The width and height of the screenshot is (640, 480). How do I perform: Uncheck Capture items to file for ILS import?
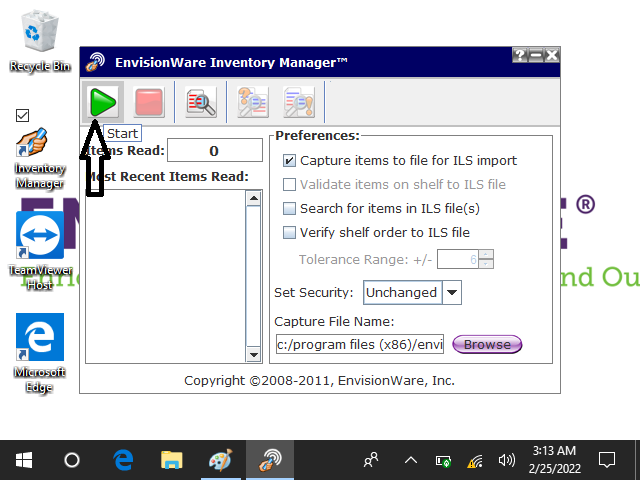pyautogui.click(x=289, y=161)
